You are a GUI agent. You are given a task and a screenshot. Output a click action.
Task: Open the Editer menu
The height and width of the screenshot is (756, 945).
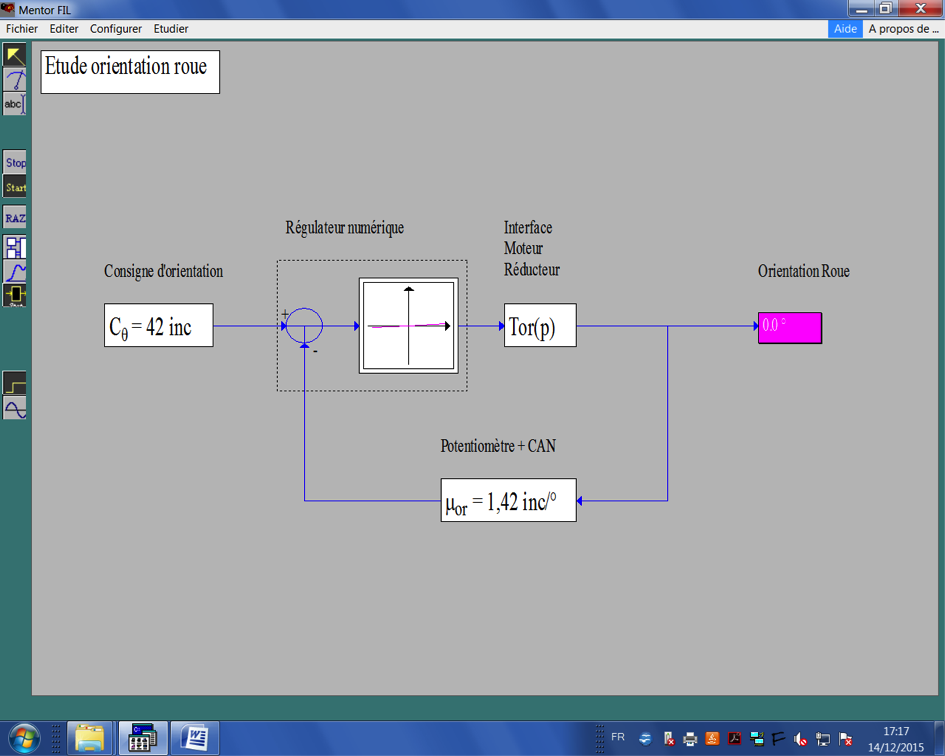[x=64, y=28]
